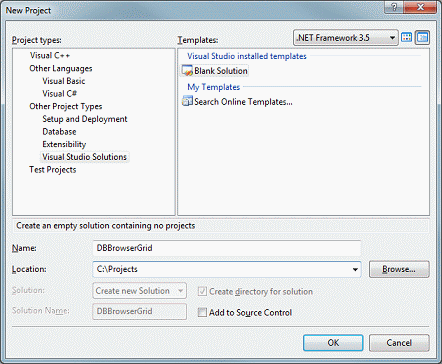Screen dimensions: 442x364
Task: Select Visual C++ project type
Action: (50, 55)
